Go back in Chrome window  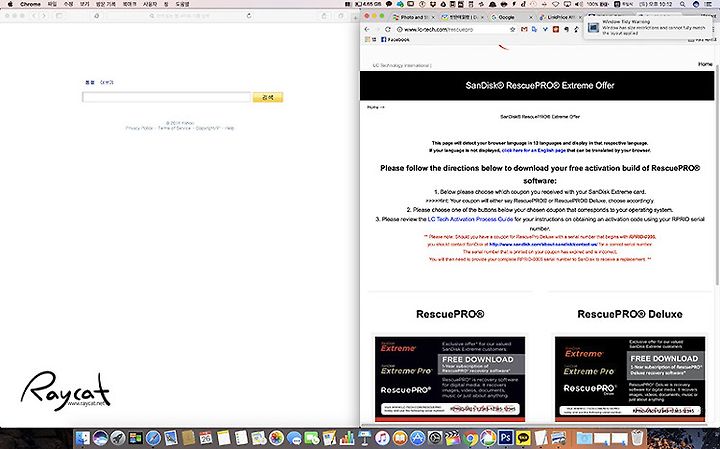click(367, 29)
